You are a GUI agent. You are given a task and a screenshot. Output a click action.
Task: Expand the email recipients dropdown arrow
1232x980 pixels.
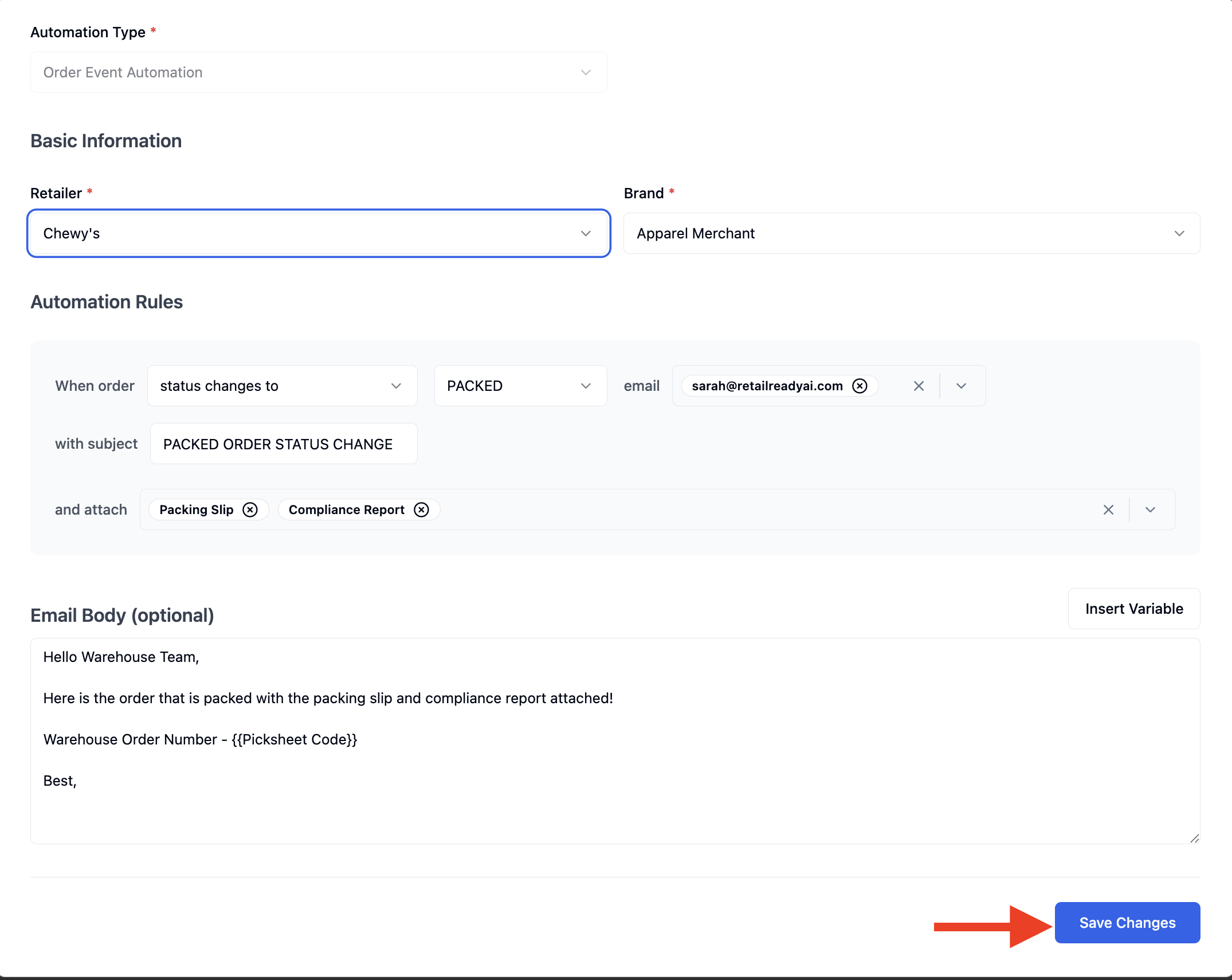tap(962, 386)
